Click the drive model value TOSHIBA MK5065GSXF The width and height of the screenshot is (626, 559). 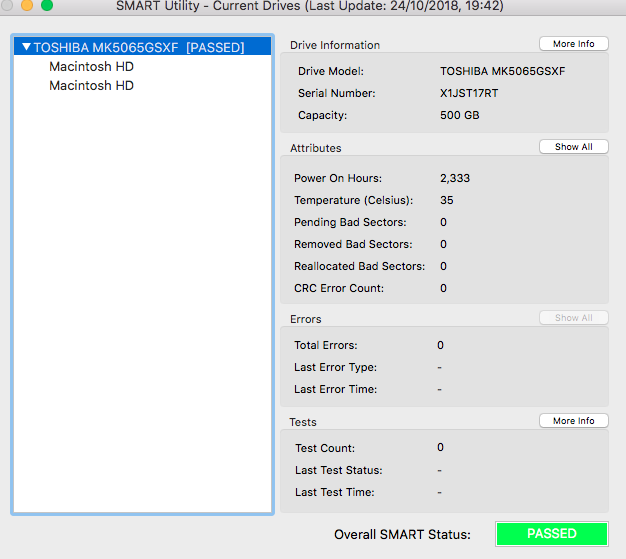click(503, 71)
